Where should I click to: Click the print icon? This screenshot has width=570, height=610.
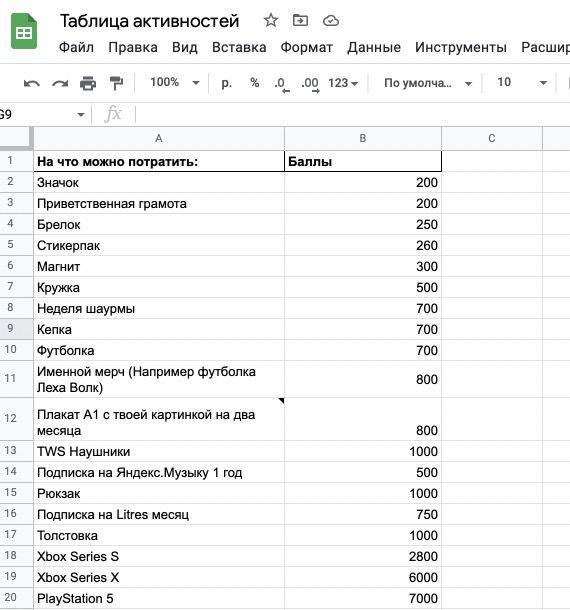tap(88, 83)
